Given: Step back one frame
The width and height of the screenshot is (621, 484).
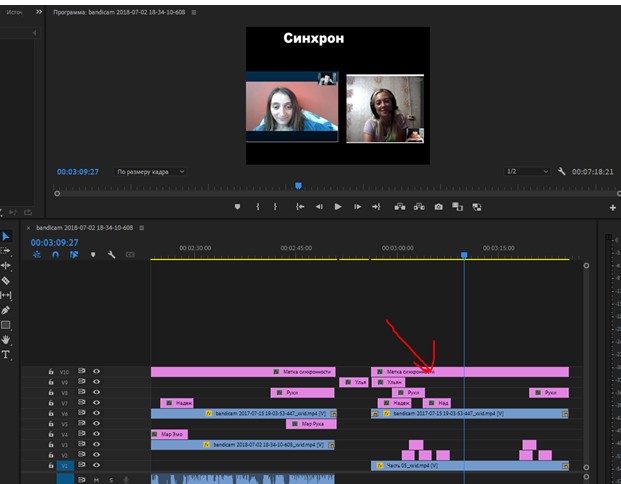Looking at the screenshot, I should [319, 207].
